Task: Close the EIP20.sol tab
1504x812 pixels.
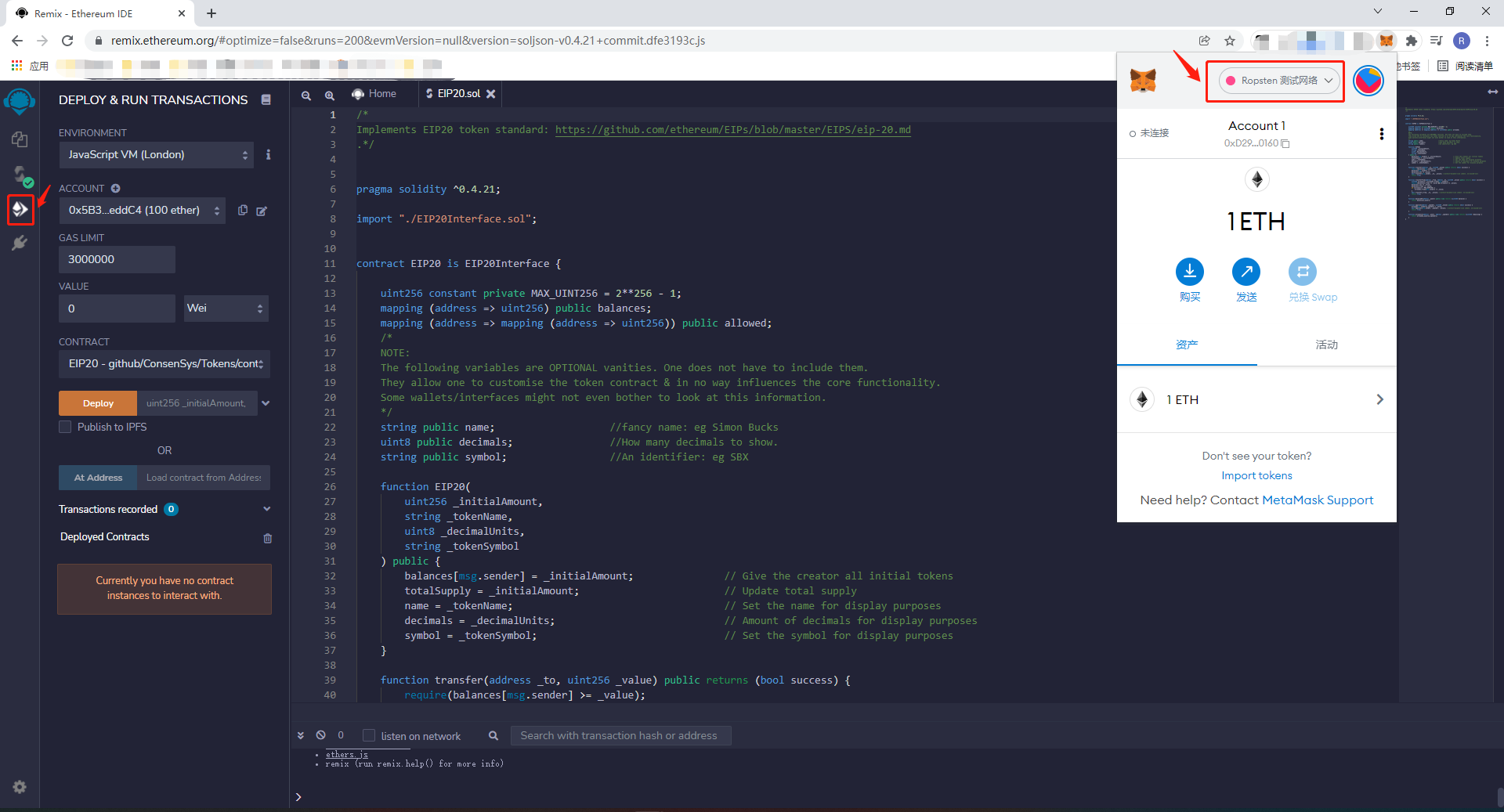Action: click(490, 94)
